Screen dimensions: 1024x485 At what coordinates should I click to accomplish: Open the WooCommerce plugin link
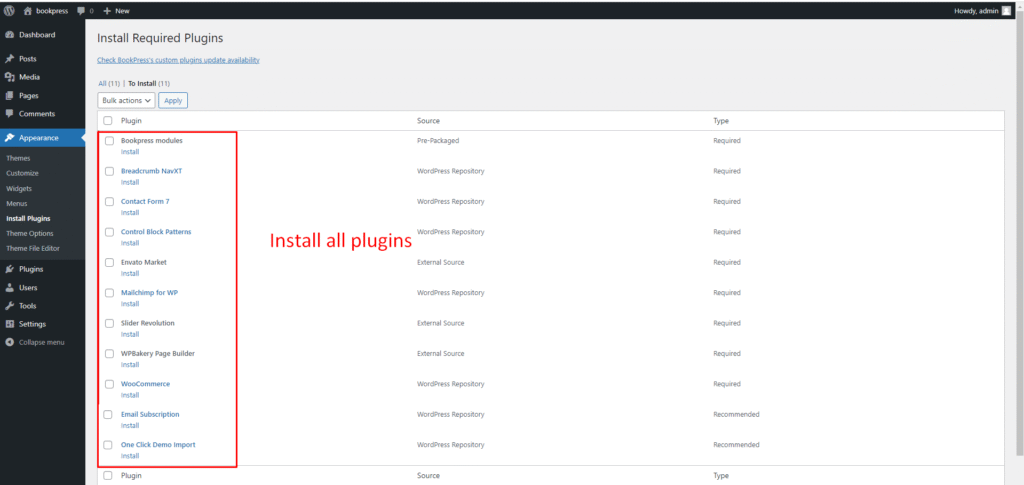(146, 384)
